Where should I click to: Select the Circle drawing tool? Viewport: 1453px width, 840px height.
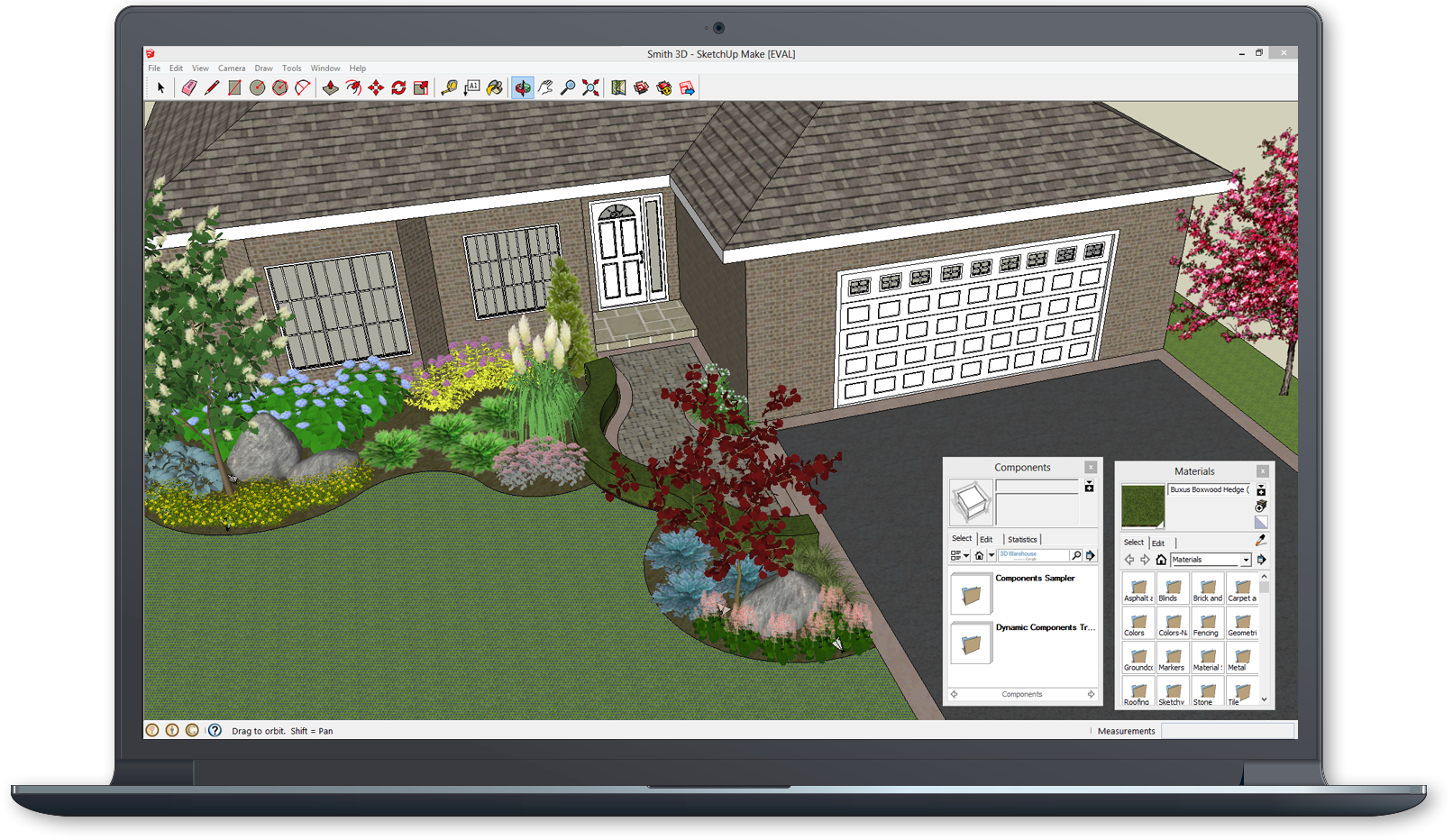click(x=257, y=87)
